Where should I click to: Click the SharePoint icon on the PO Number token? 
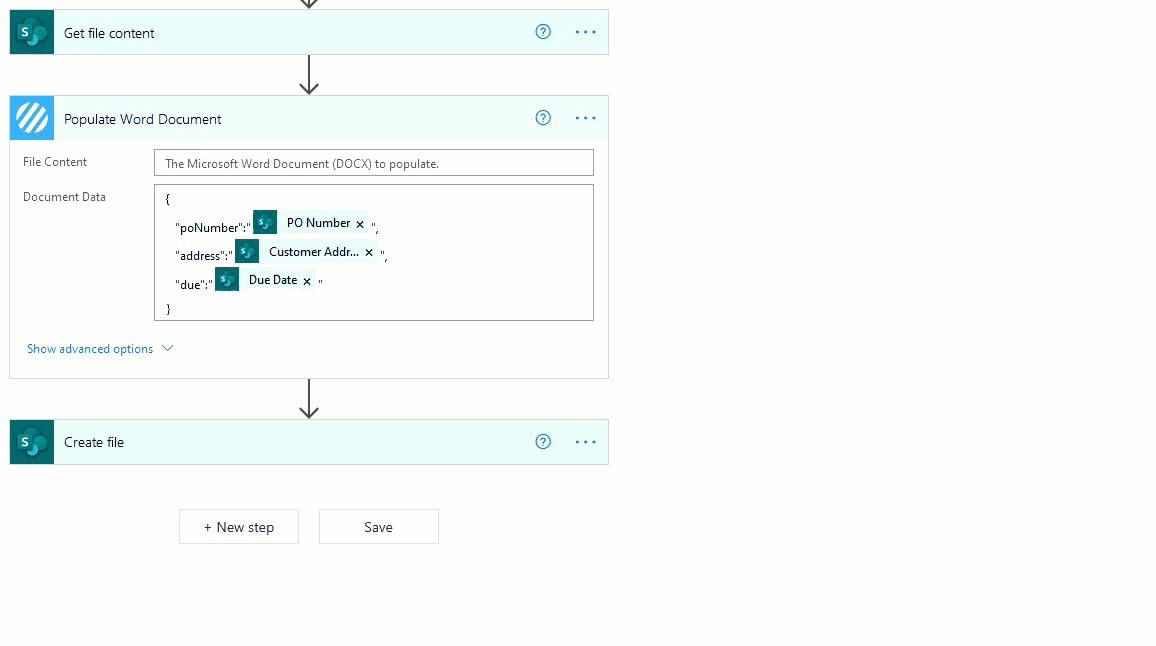point(265,222)
